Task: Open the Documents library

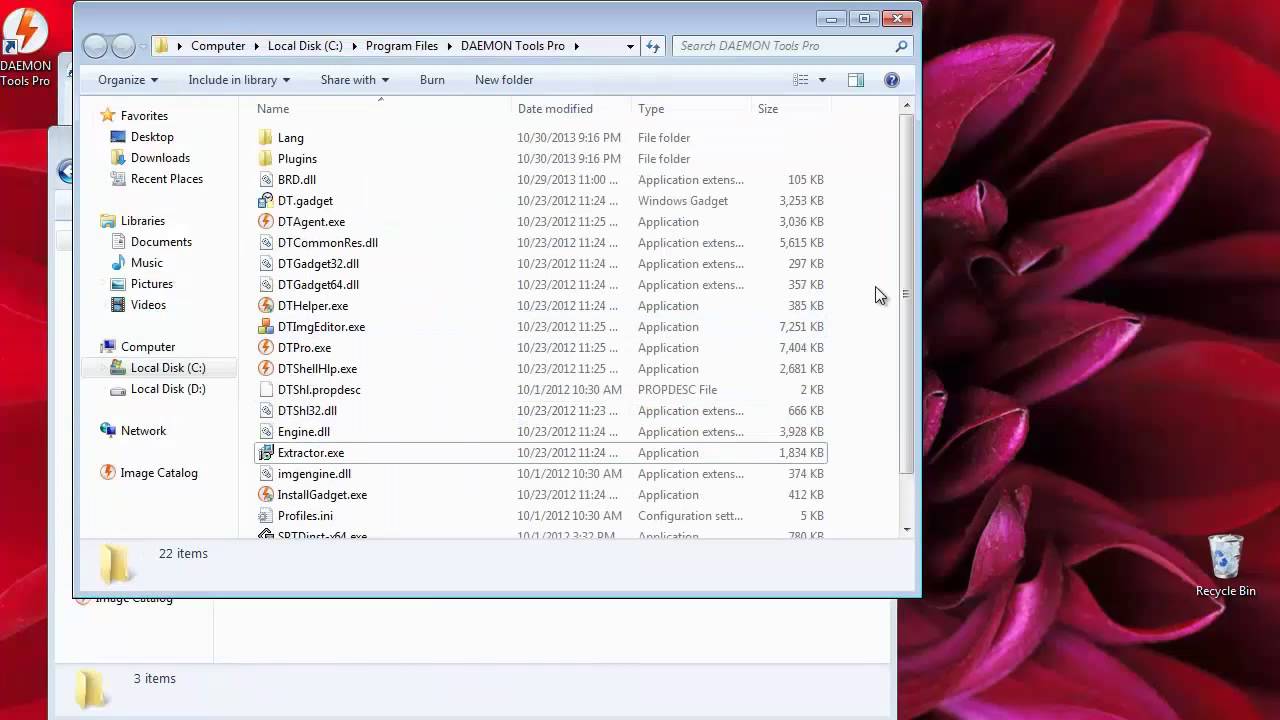Action: 161,242
